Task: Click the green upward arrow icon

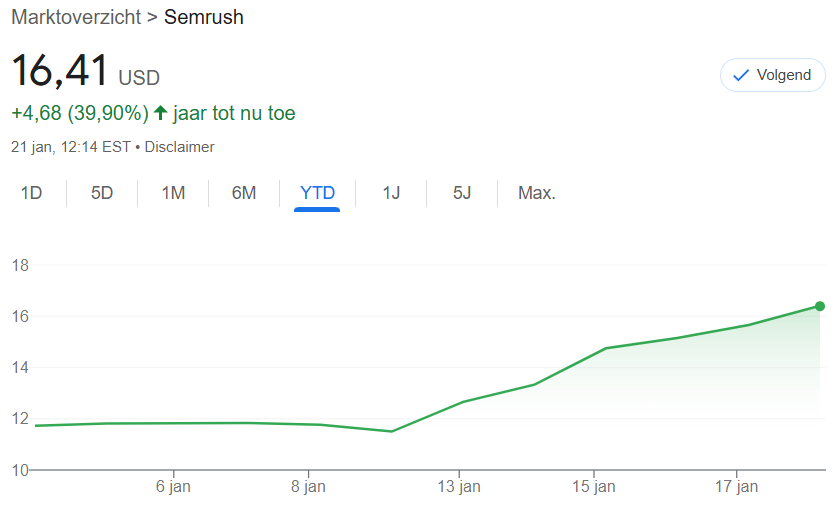Action: pyautogui.click(x=160, y=113)
